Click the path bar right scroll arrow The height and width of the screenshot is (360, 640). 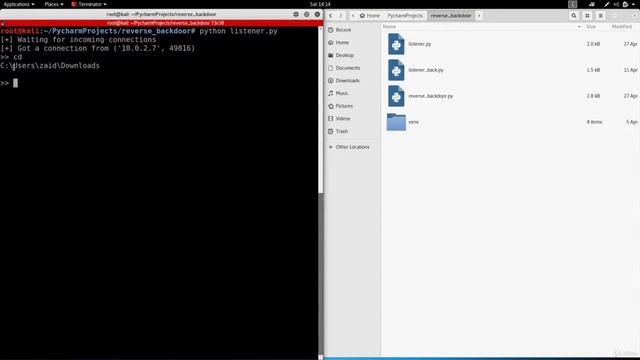click(x=479, y=16)
